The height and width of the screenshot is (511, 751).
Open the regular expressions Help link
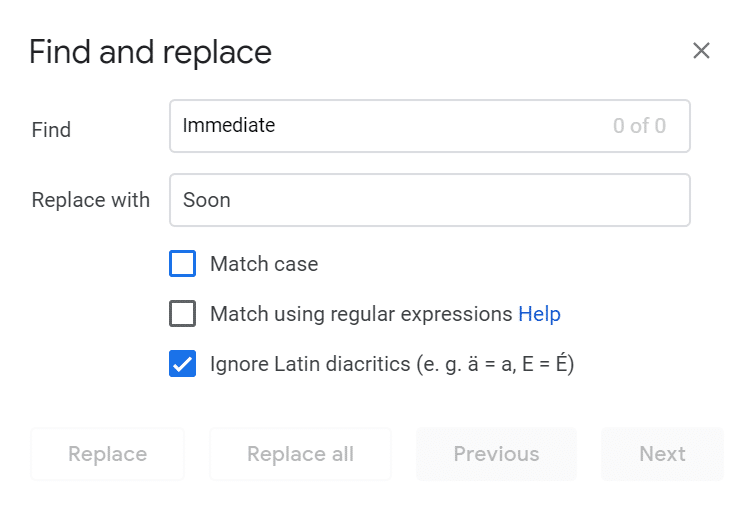(539, 314)
